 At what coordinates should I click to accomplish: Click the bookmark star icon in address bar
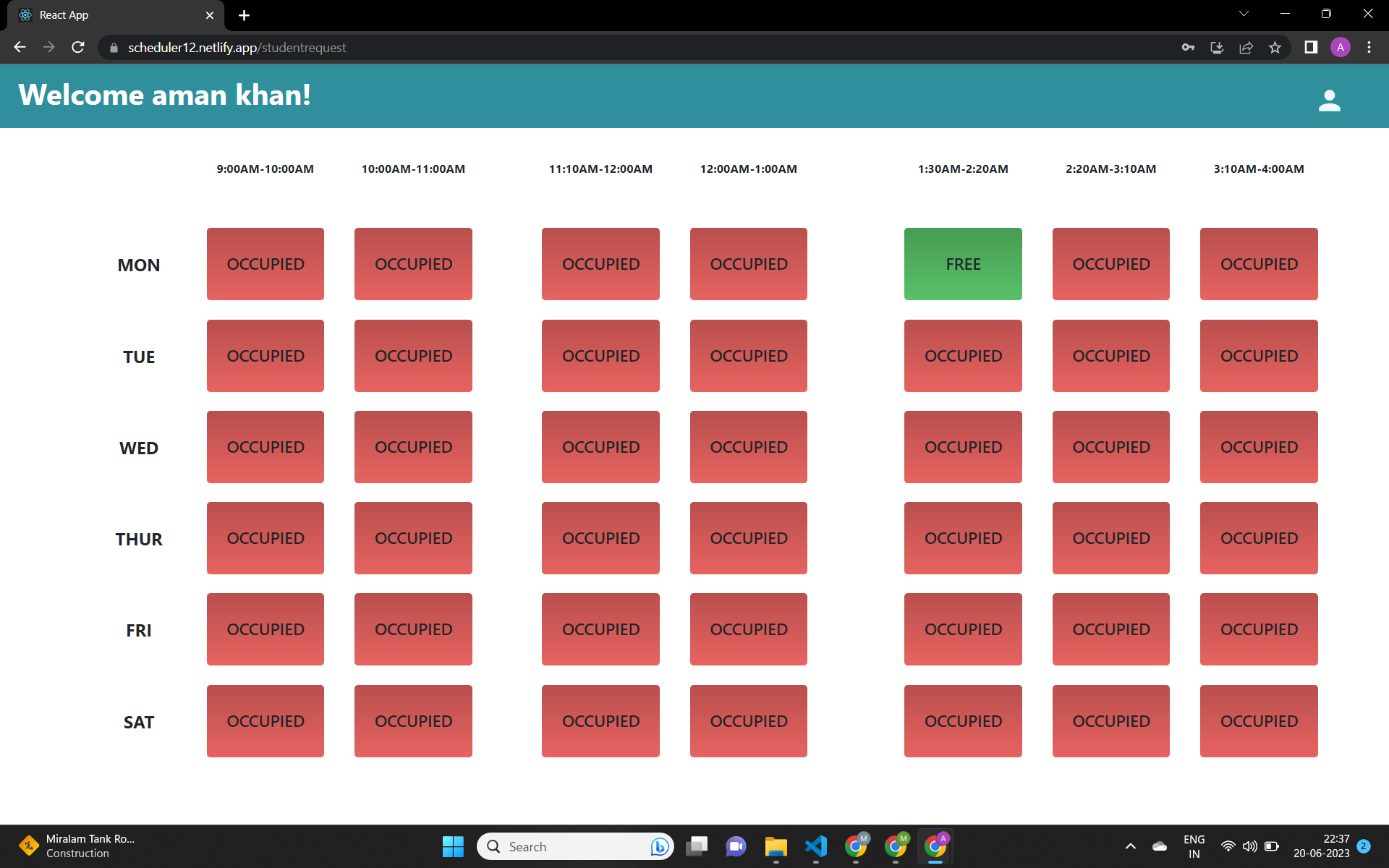click(x=1275, y=48)
